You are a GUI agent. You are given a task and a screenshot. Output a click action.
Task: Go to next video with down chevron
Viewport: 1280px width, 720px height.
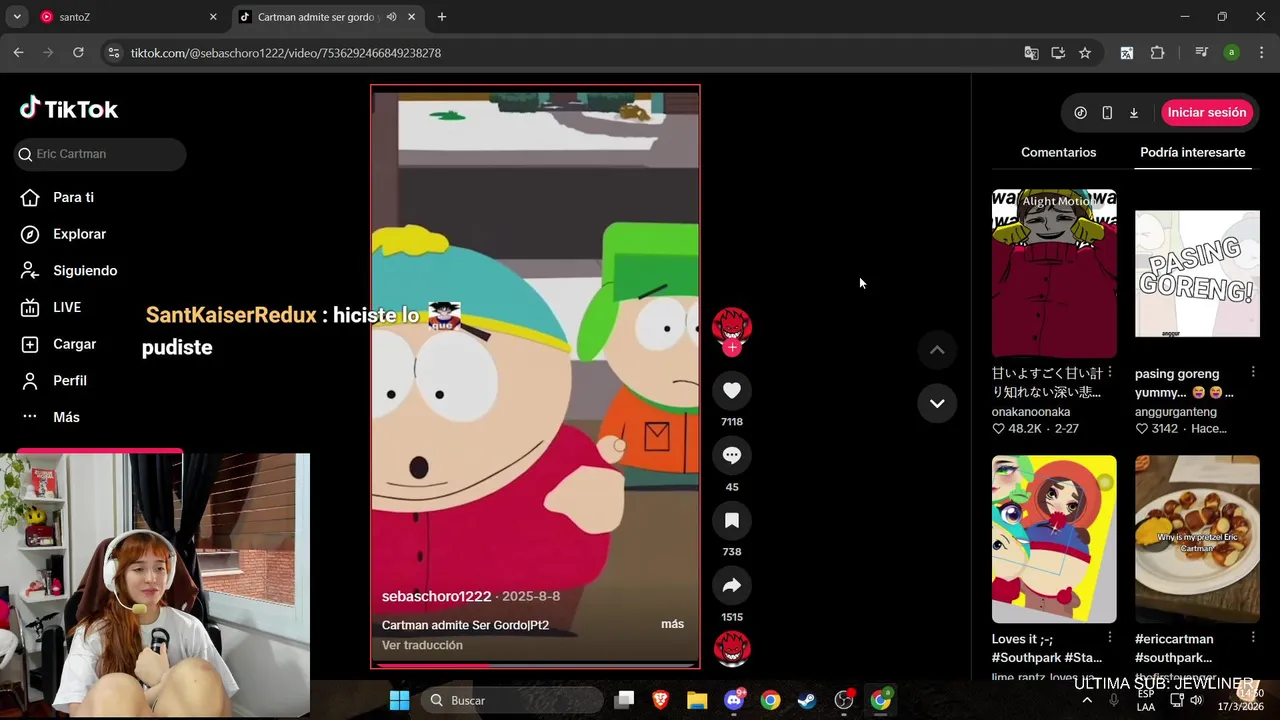[x=937, y=403]
